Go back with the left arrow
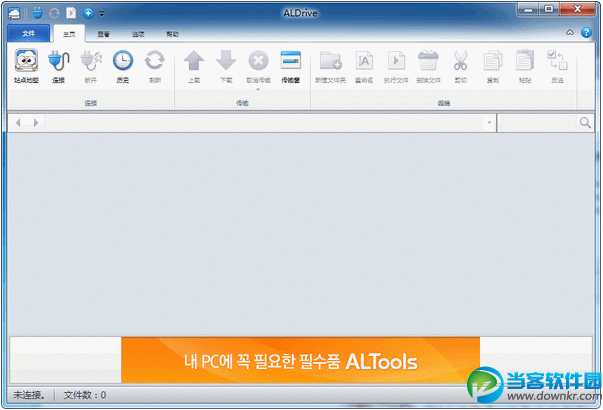This screenshot has height=410, width=603. pos(18,123)
